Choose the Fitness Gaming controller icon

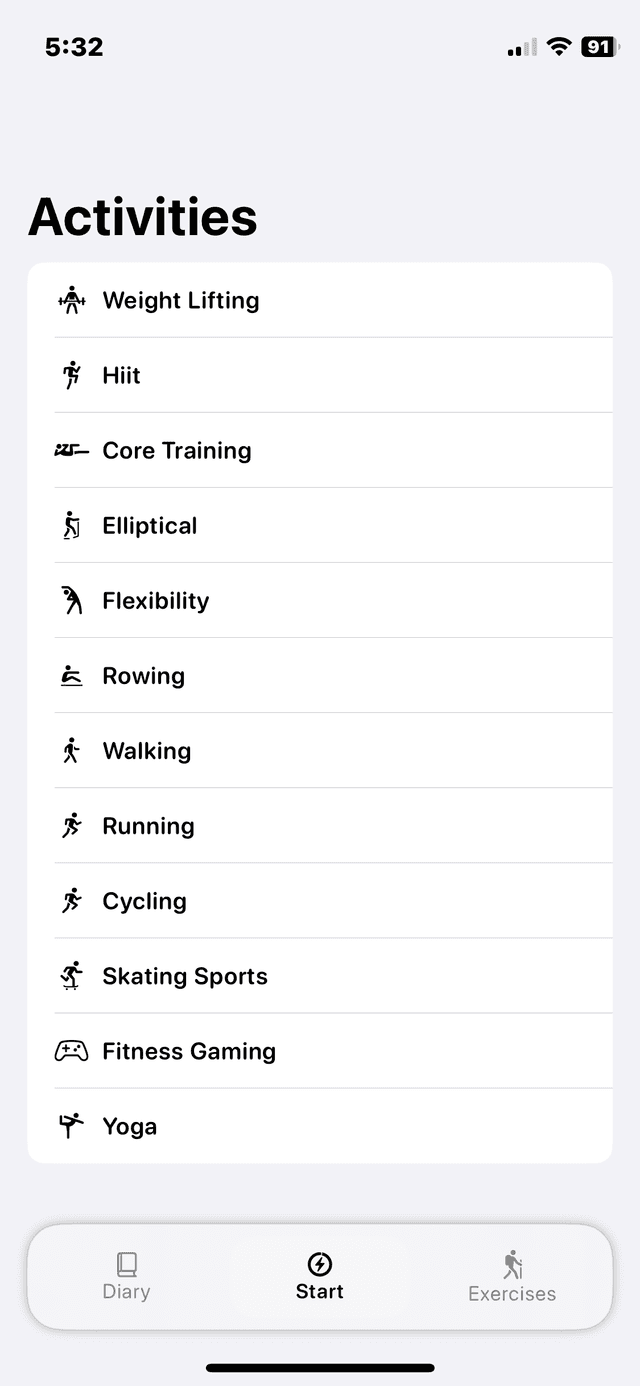click(71, 1051)
